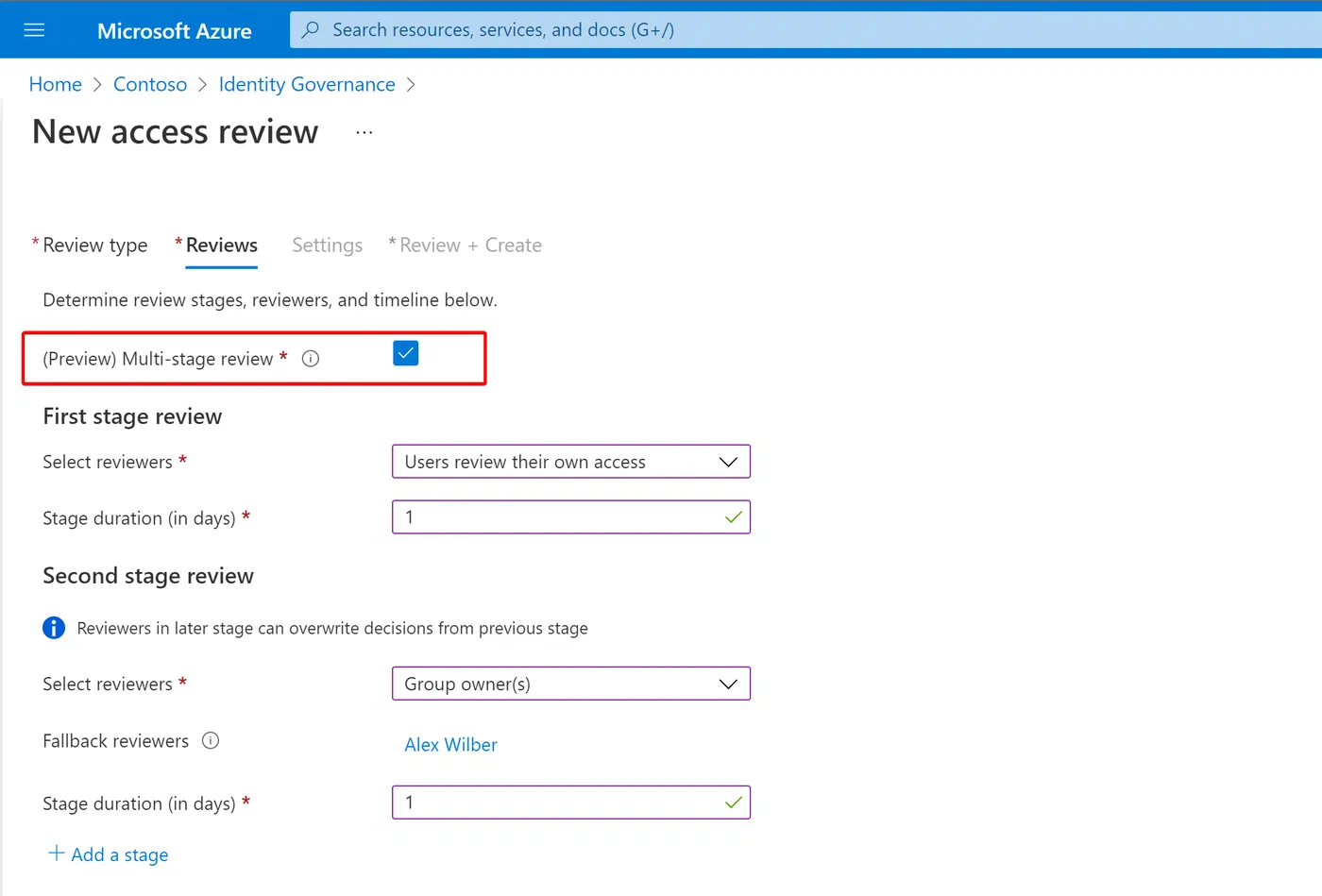Viewport: 1322px width, 896px height.
Task: Click the search magnifier icon
Action: (x=310, y=30)
